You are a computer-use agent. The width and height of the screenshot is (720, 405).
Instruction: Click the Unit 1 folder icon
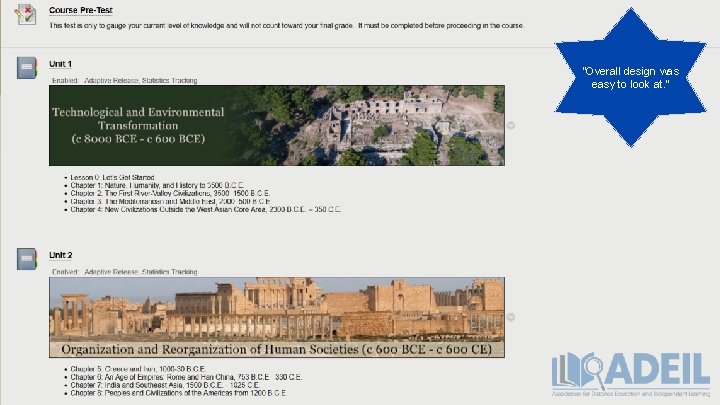[27, 68]
